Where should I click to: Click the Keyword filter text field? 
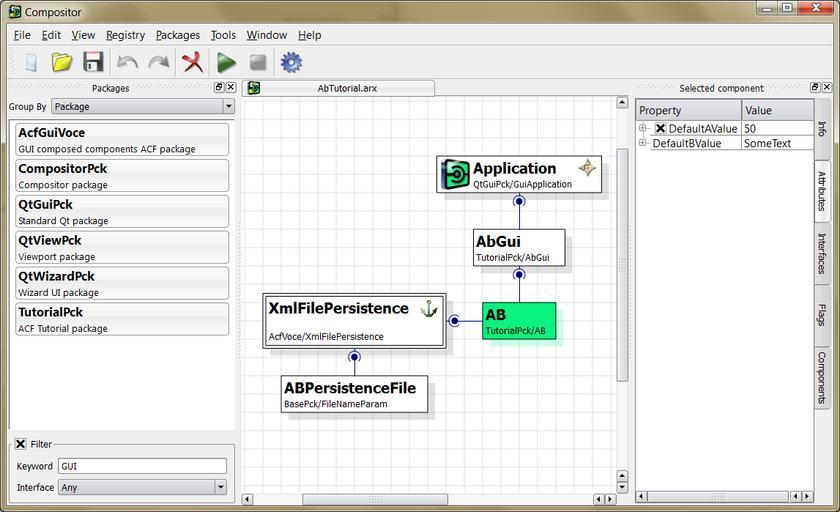pos(142,466)
